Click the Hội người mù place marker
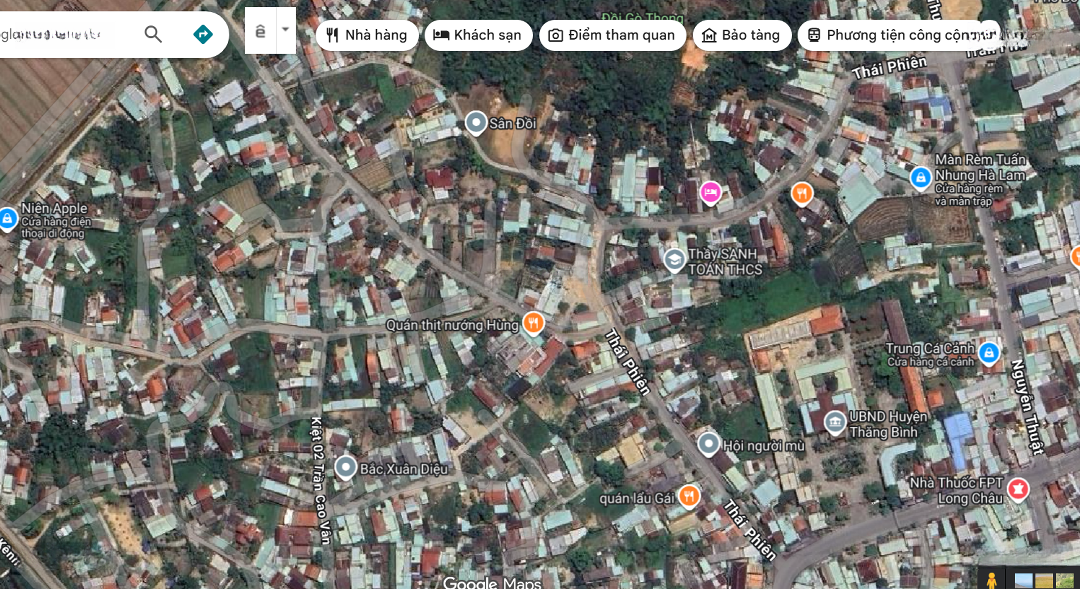The image size is (1080, 589). pos(709,444)
